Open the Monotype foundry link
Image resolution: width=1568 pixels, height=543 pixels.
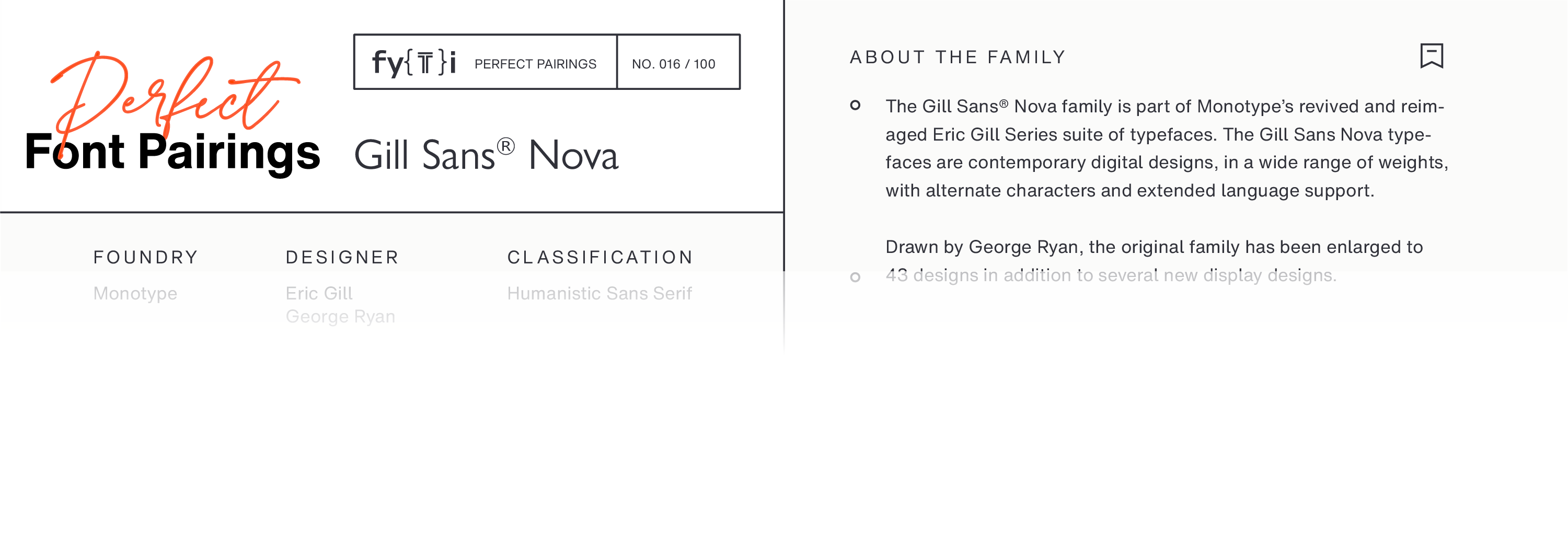[135, 293]
